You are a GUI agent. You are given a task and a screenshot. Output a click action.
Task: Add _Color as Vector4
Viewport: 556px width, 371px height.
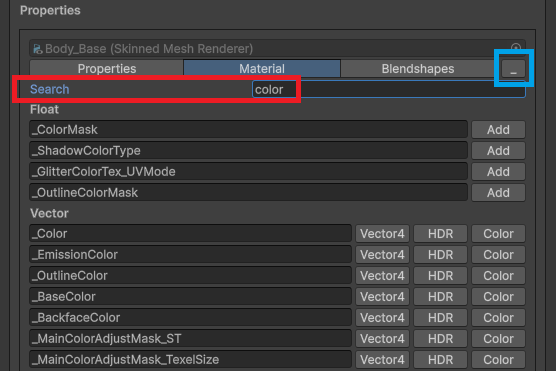click(x=382, y=234)
